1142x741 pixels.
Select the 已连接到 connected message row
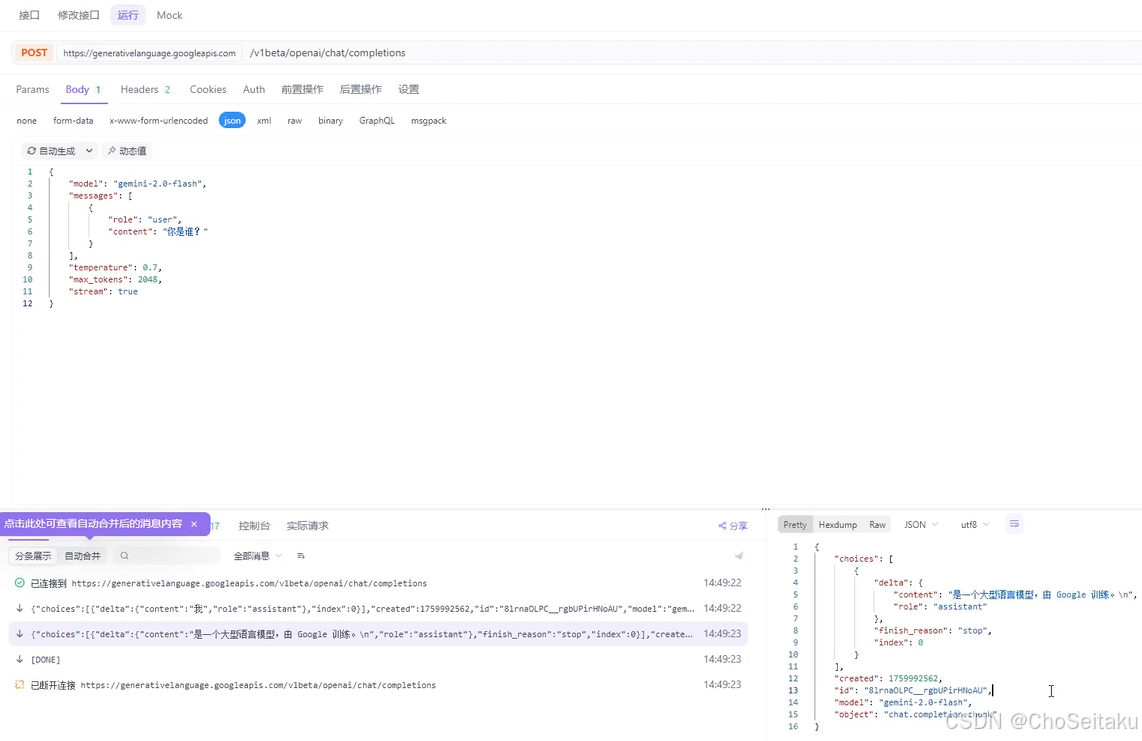(378, 583)
